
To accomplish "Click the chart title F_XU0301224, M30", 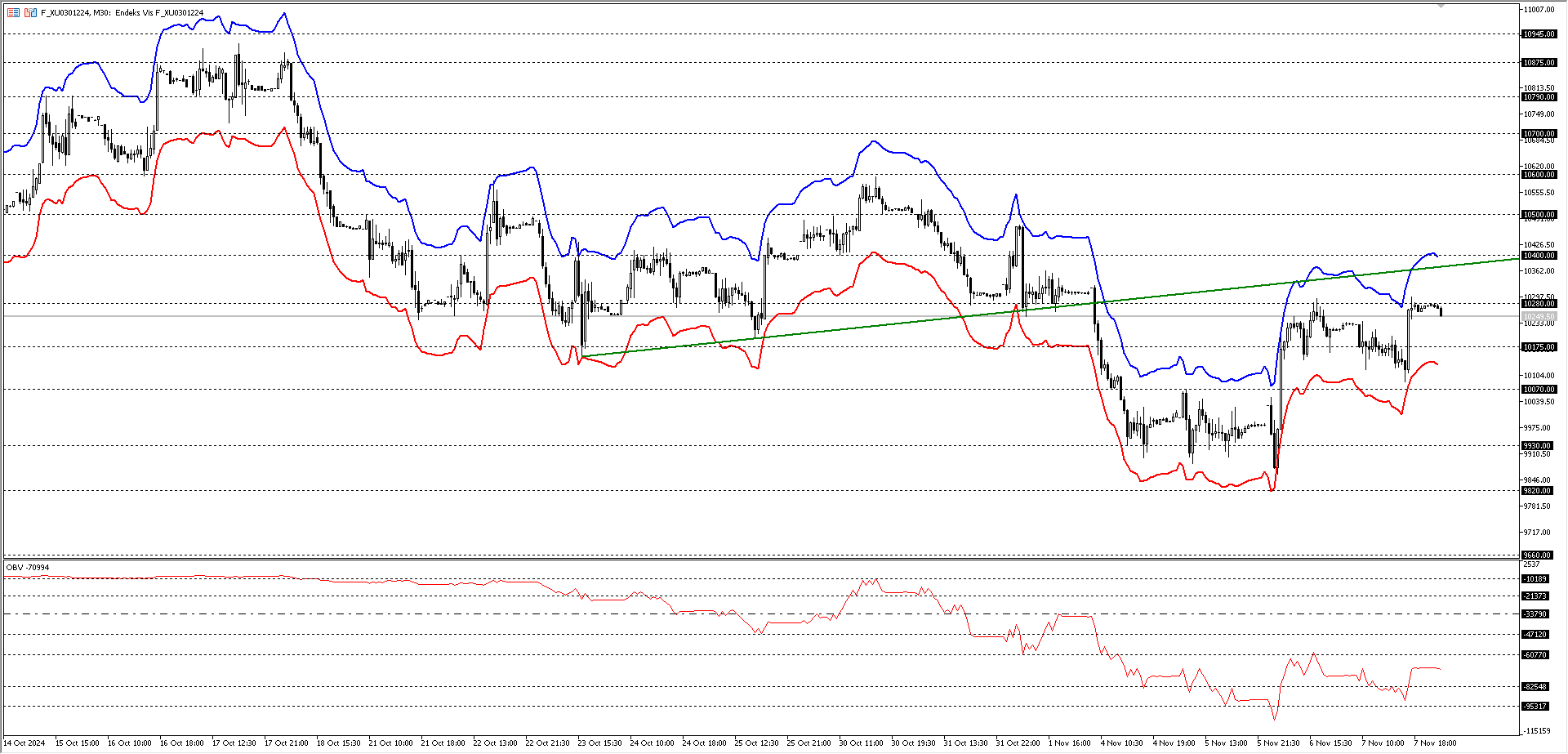I will coord(76,13).
